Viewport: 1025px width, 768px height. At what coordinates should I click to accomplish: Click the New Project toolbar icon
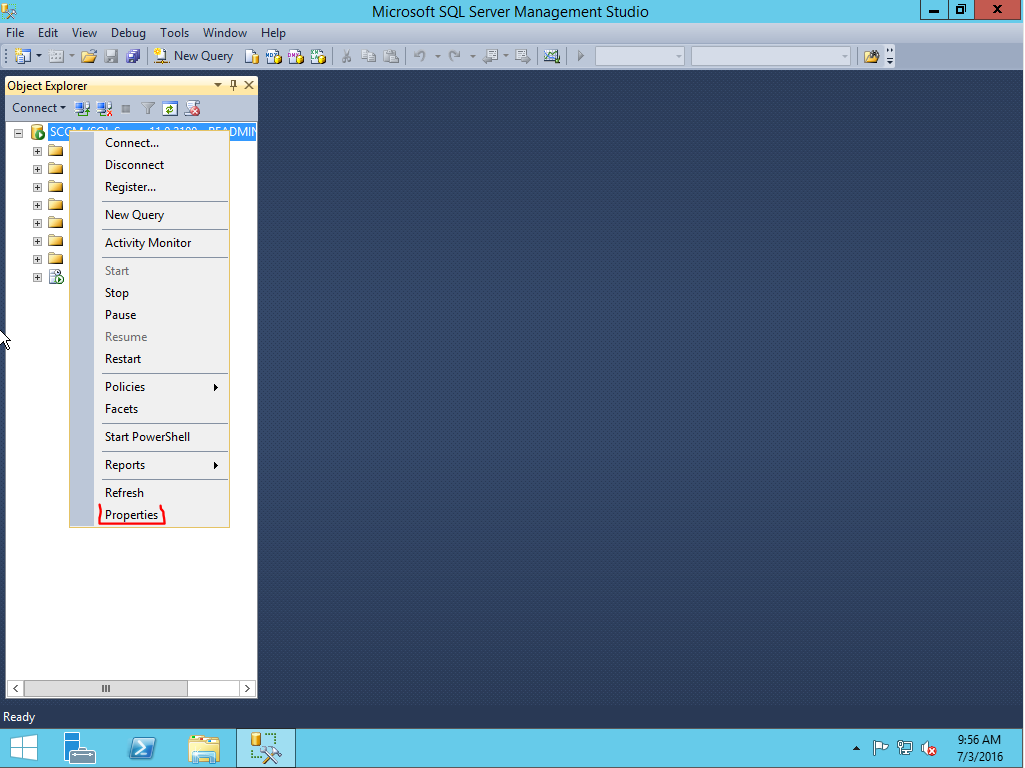[23, 56]
